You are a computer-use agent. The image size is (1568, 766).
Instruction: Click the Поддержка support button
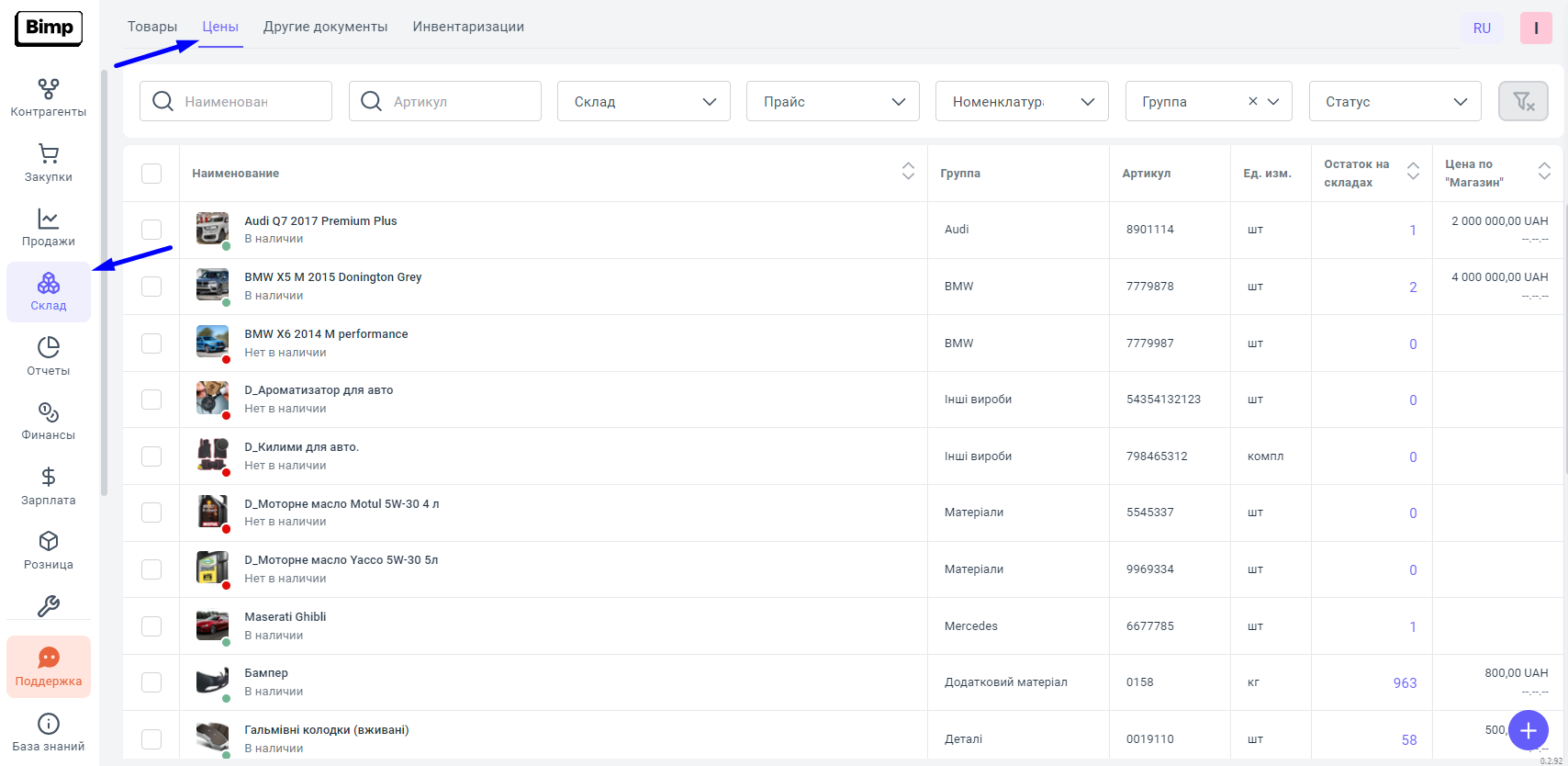[x=49, y=667]
